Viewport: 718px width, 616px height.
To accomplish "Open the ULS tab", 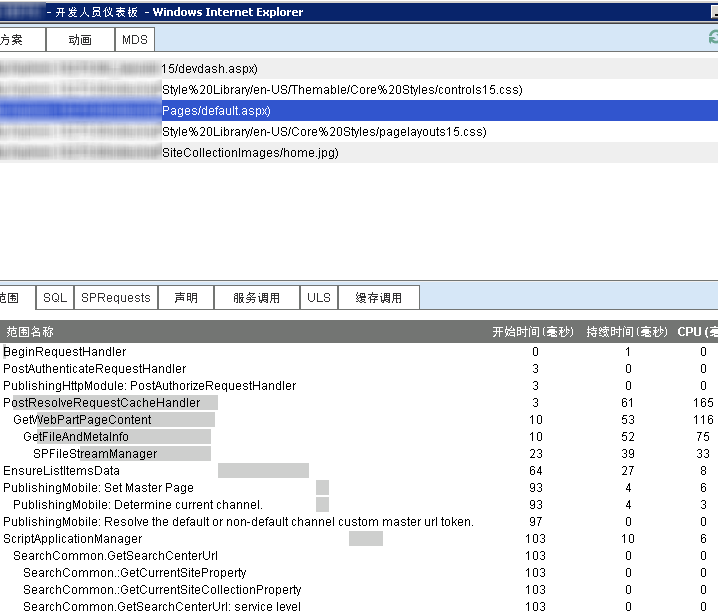I will coord(319,298).
